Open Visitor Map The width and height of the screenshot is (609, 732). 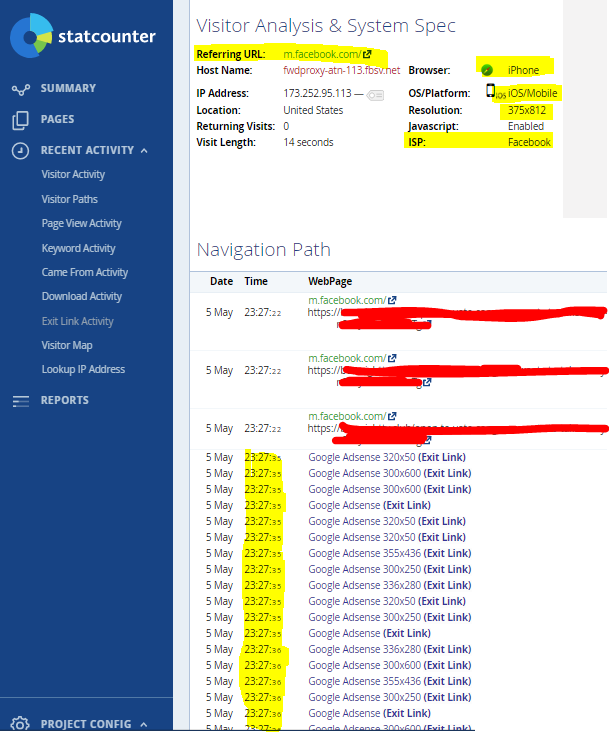click(x=67, y=345)
